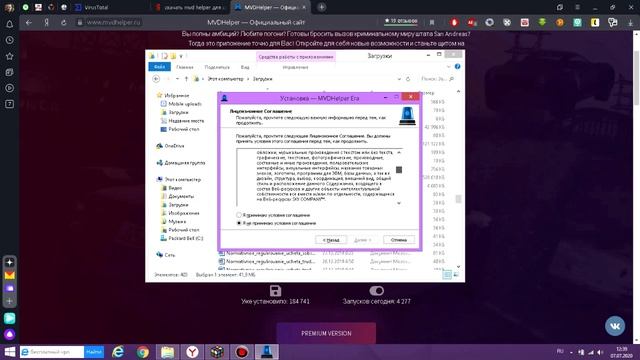
Task: Click Этот компьютер in the address breadcrumb
Action: pyautogui.click(x=225, y=79)
